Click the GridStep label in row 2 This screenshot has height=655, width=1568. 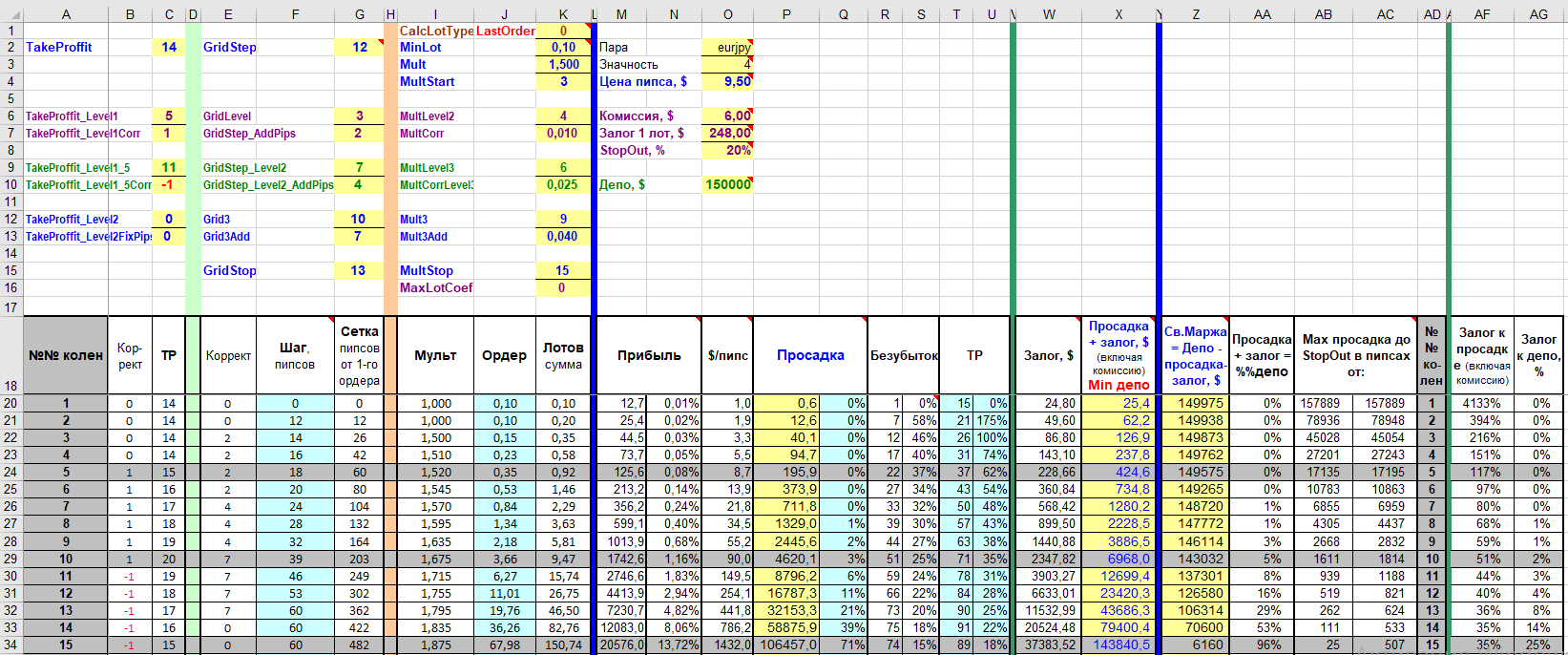coord(230,47)
